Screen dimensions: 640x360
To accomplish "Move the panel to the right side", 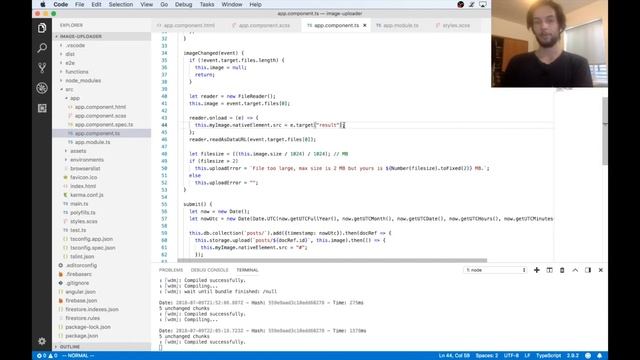I will (588, 270).
